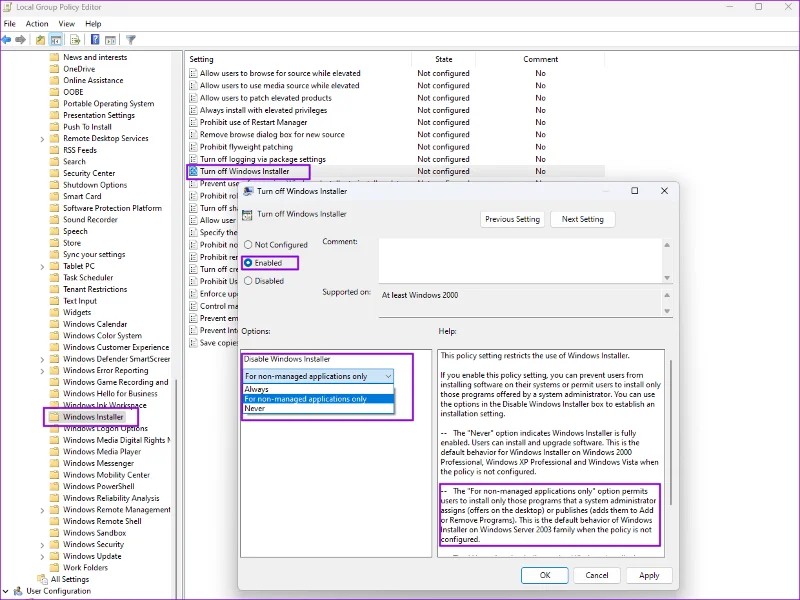Click the dialog title bar icon
This screenshot has height=600, width=800.
(248, 191)
